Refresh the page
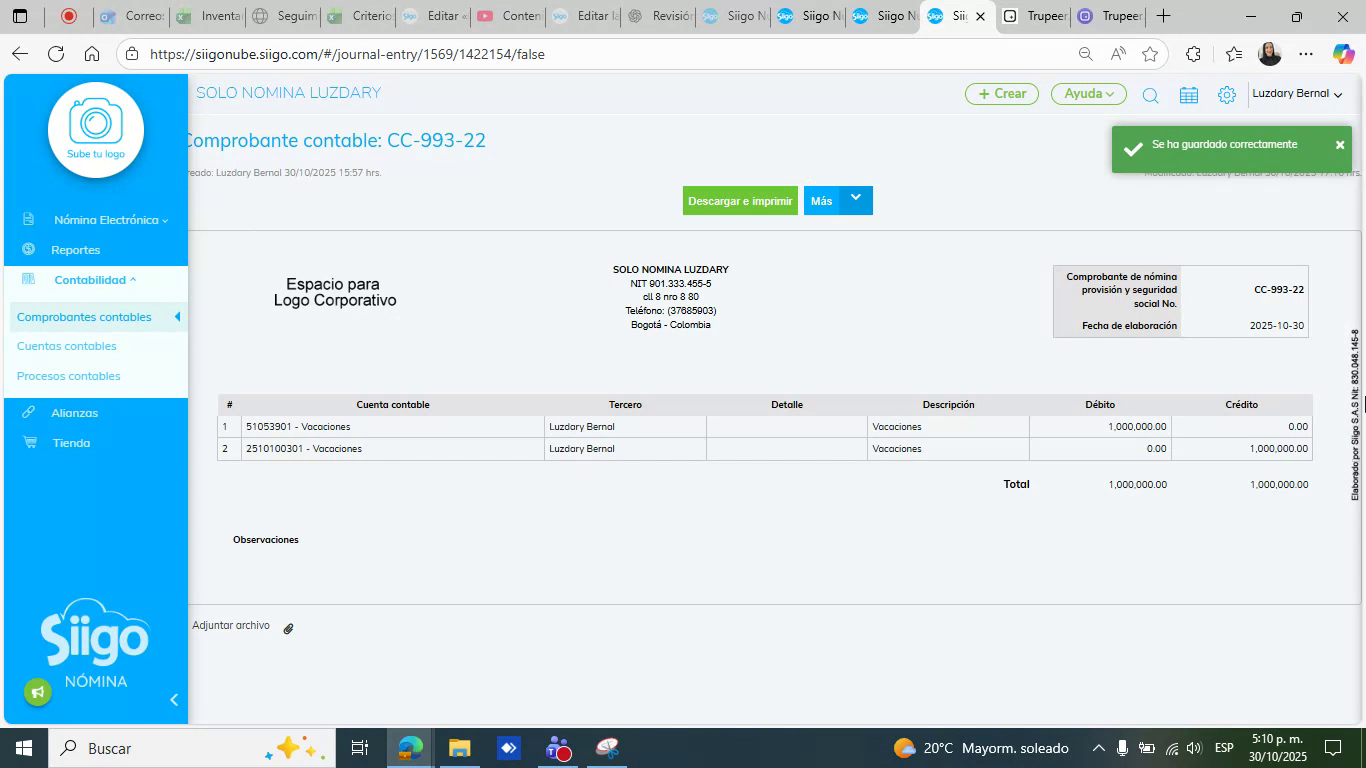 (56, 54)
